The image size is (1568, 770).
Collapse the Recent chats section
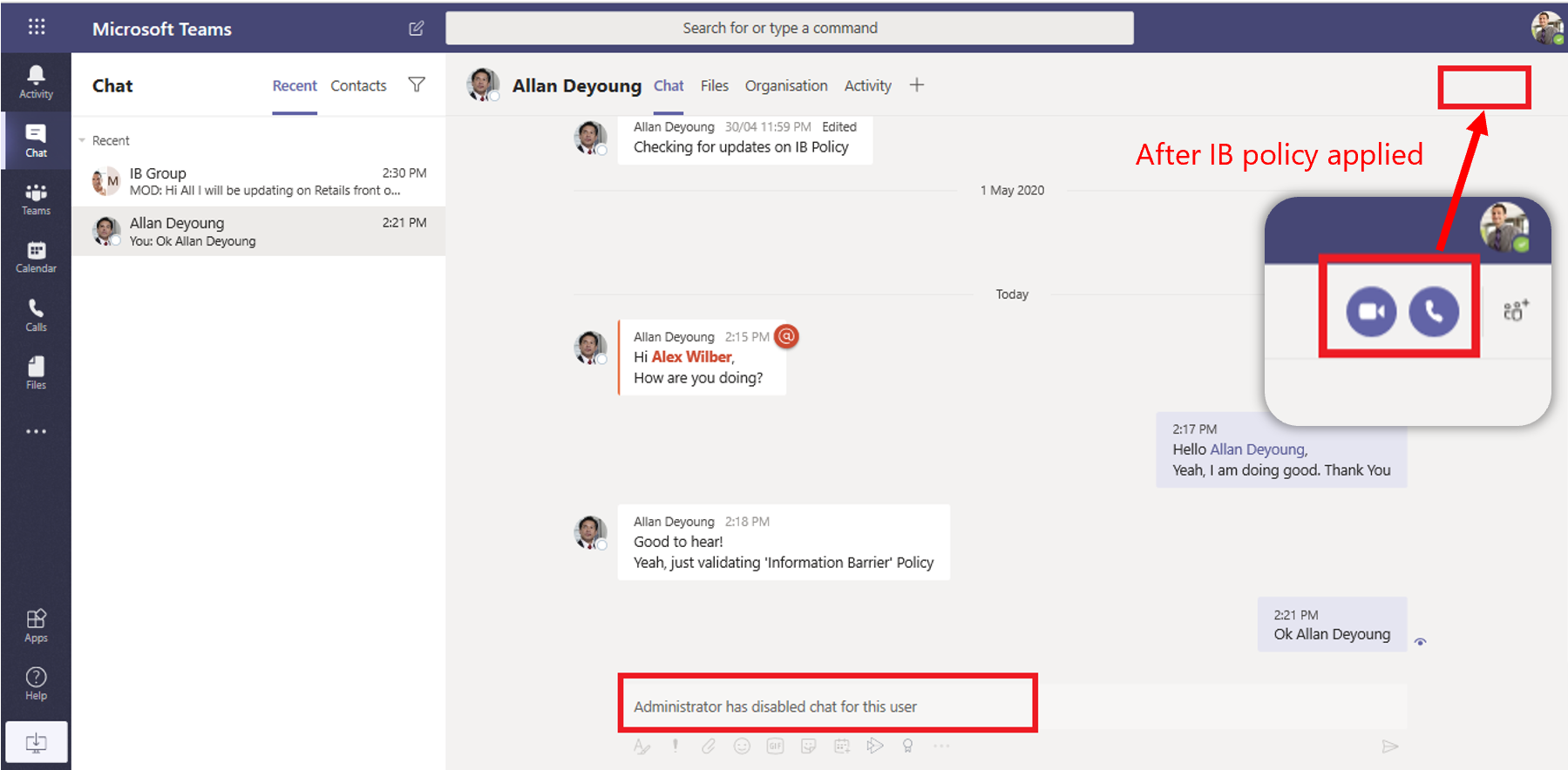coord(82,140)
